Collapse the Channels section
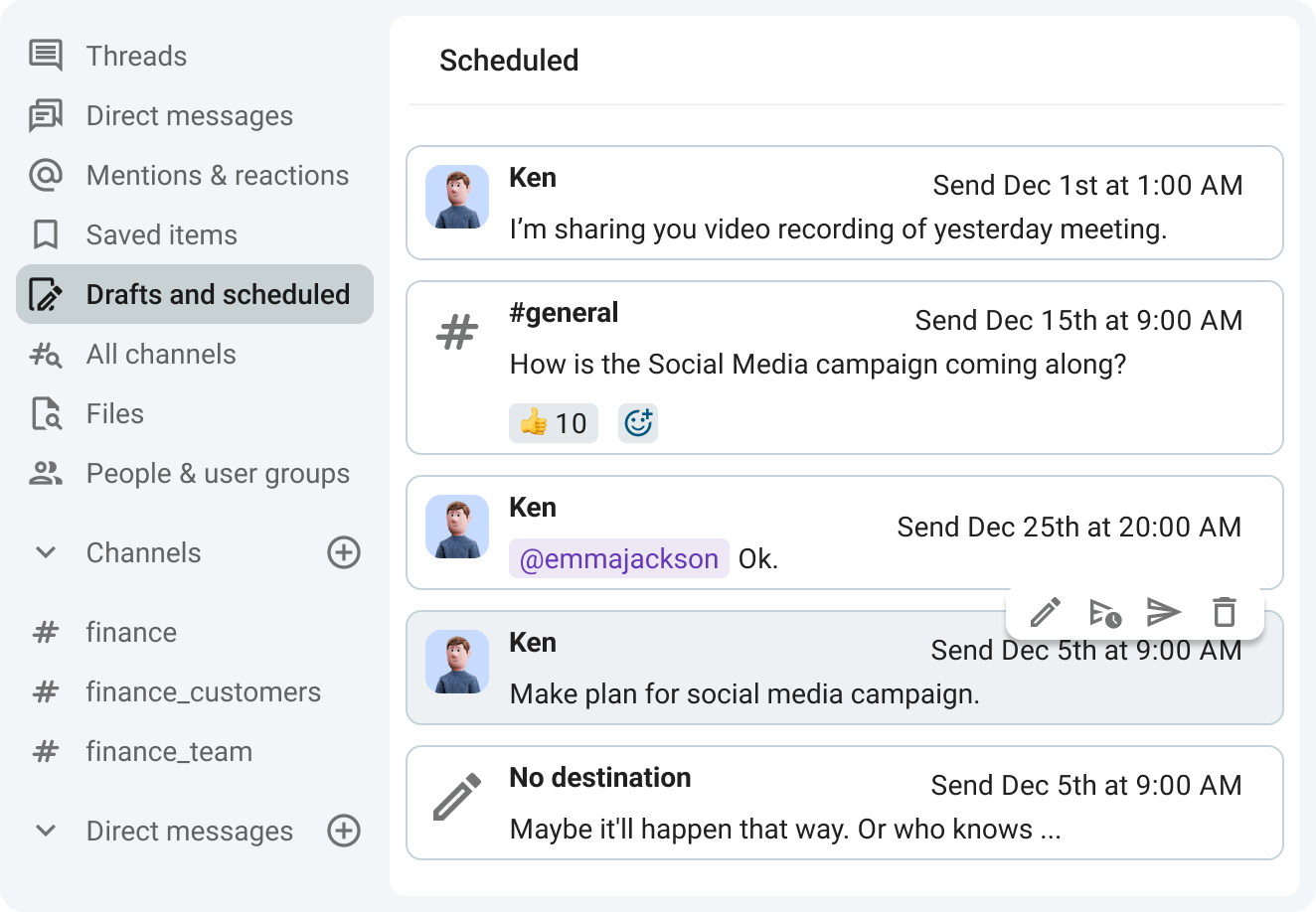Screen dimensions: 1316x912 [x=44, y=552]
